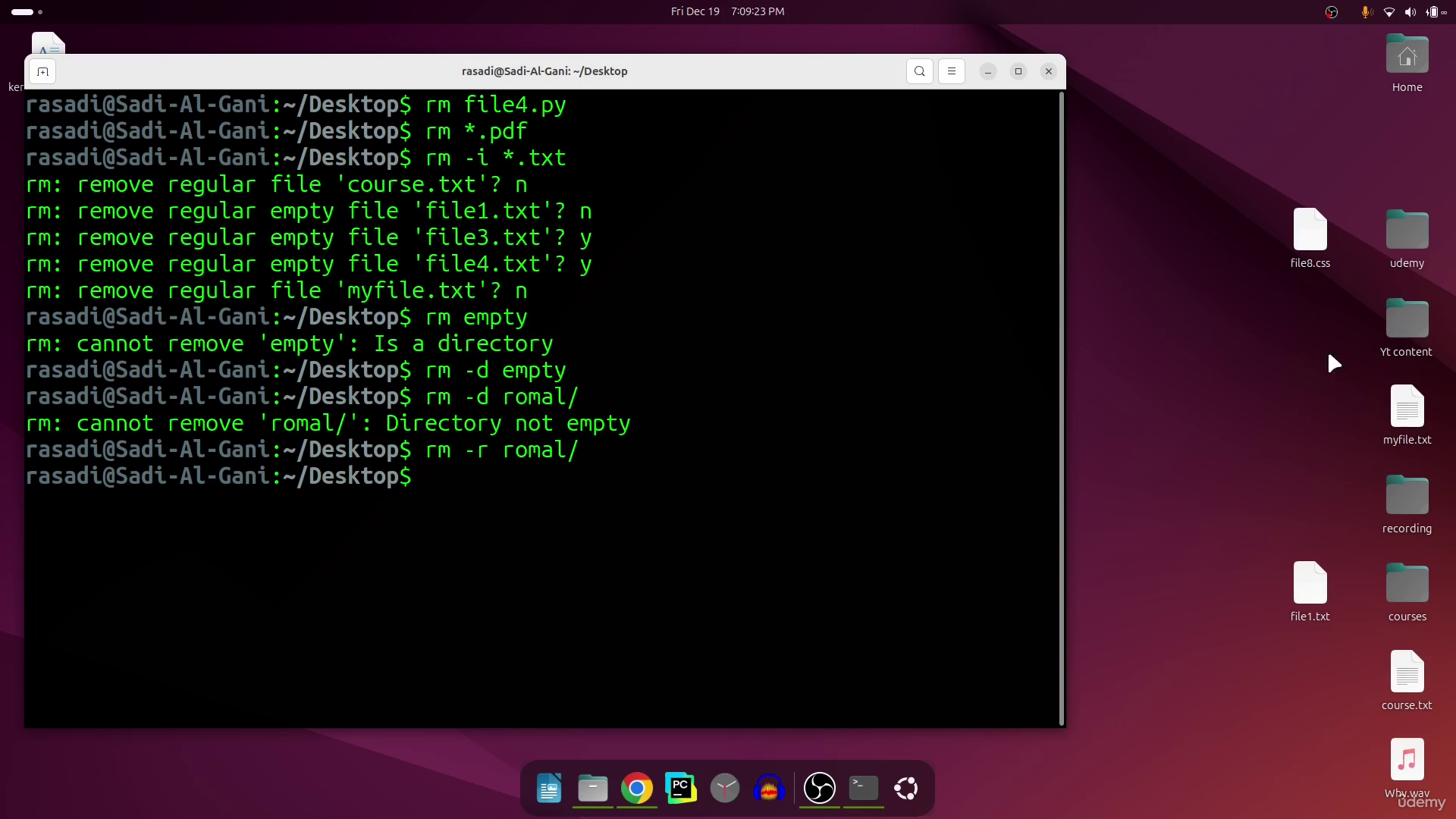Close the terminal window
The image size is (1456, 819).
pyautogui.click(x=1049, y=71)
